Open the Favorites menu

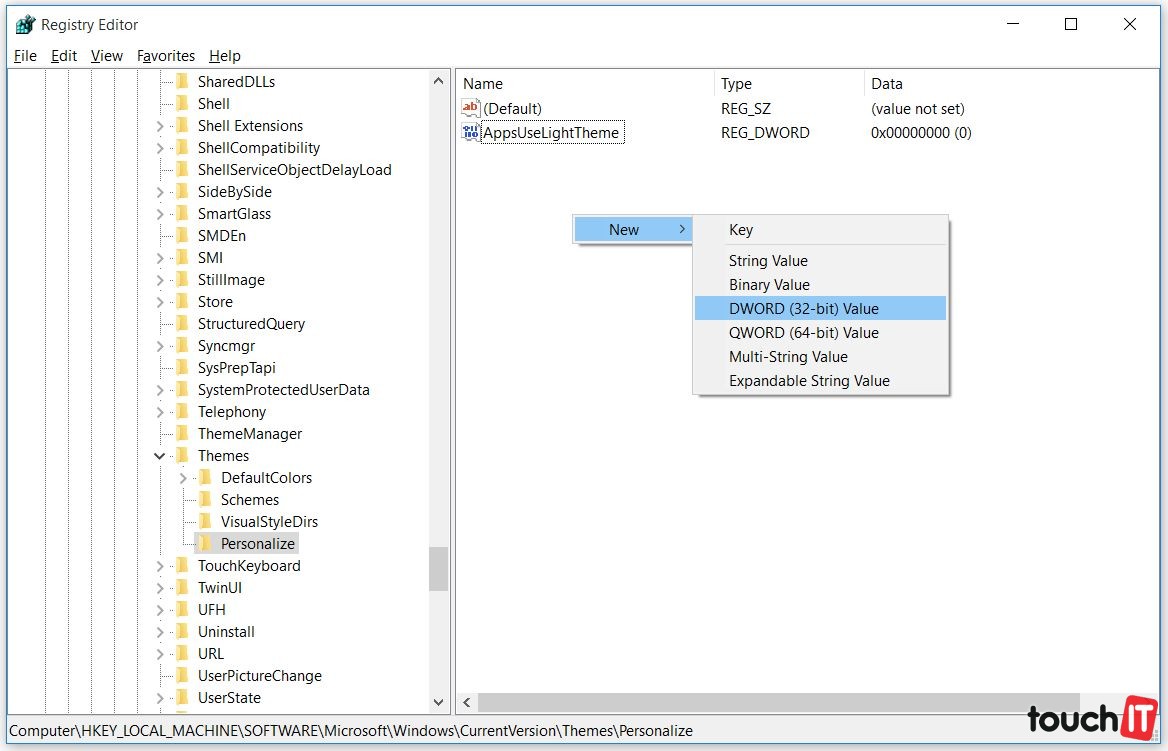pyautogui.click(x=166, y=56)
